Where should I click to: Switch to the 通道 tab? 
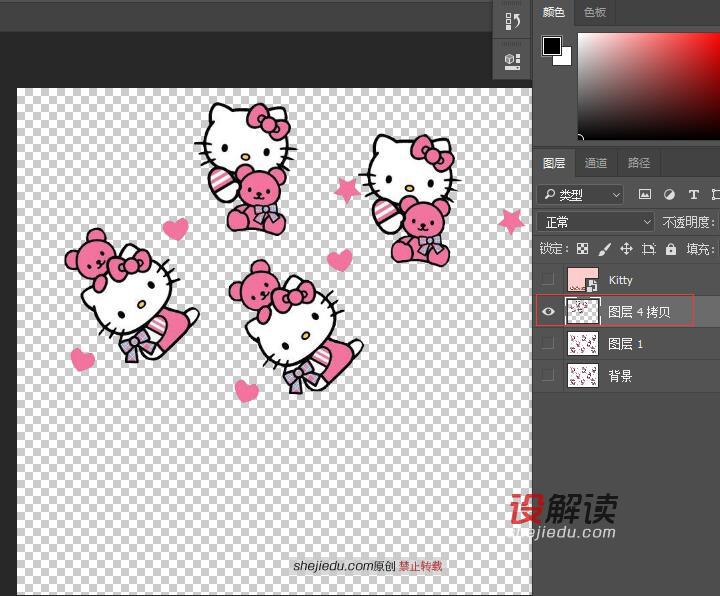coord(596,163)
